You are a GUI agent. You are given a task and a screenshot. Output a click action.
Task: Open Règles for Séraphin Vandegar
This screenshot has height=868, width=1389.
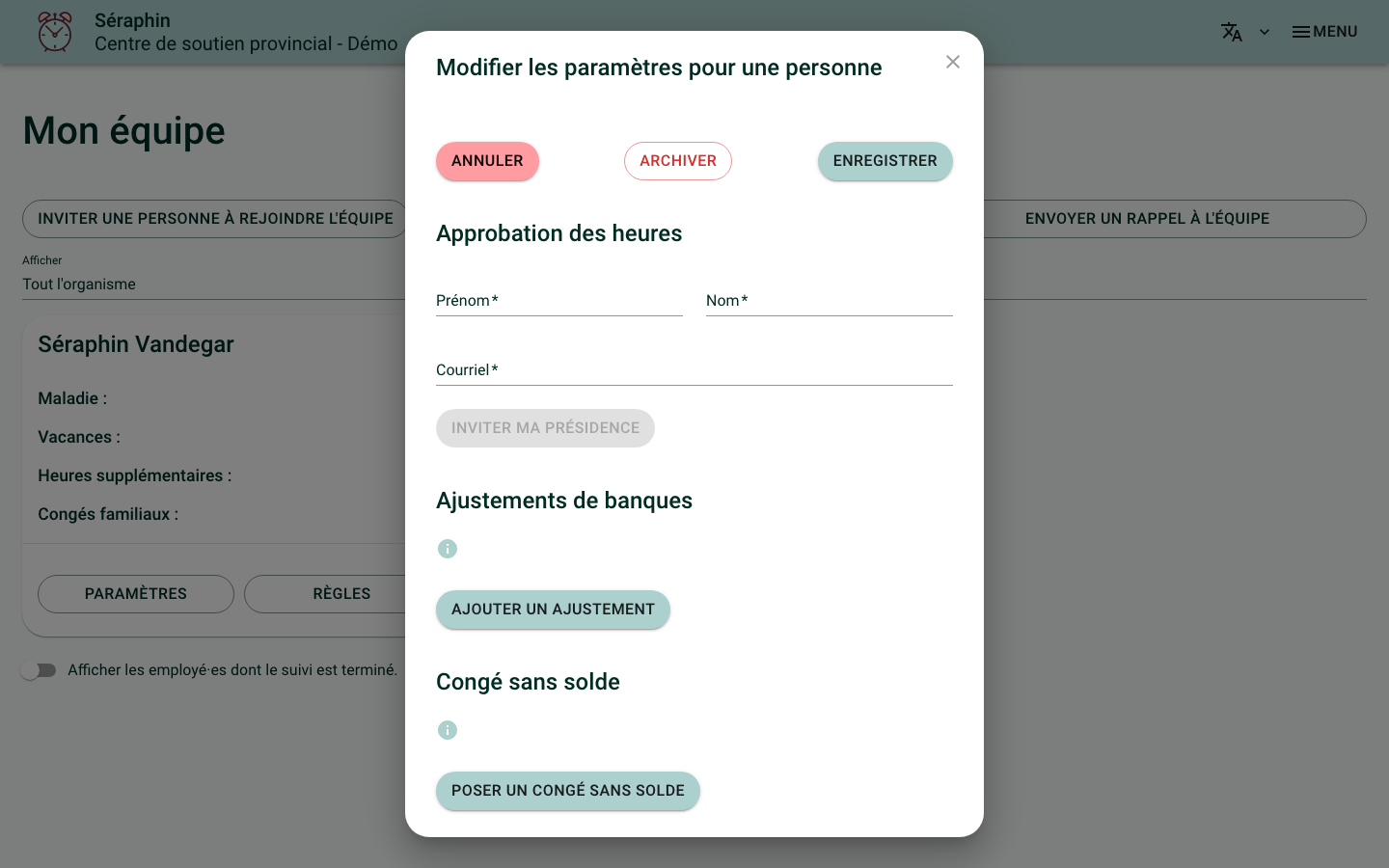coord(341,594)
